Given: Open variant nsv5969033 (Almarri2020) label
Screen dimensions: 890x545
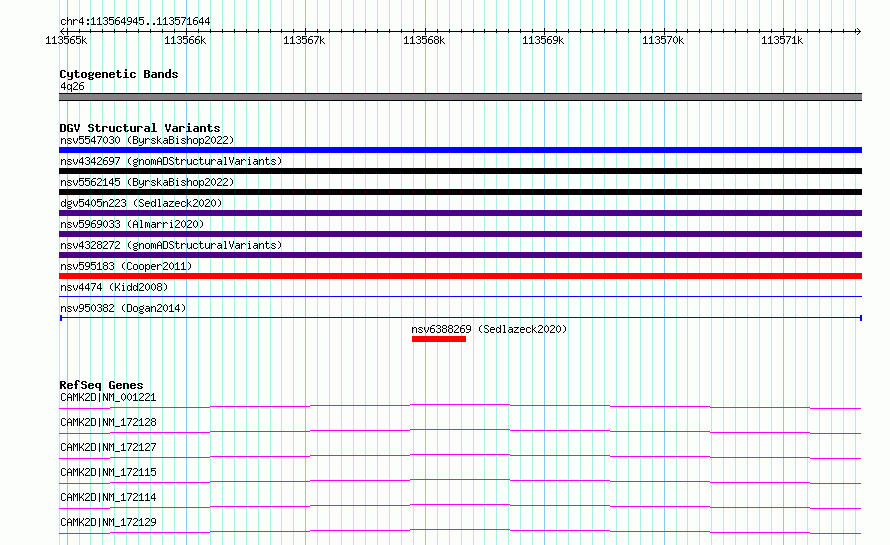Looking at the screenshot, I should pyautogui.click(x=132, y=224).
